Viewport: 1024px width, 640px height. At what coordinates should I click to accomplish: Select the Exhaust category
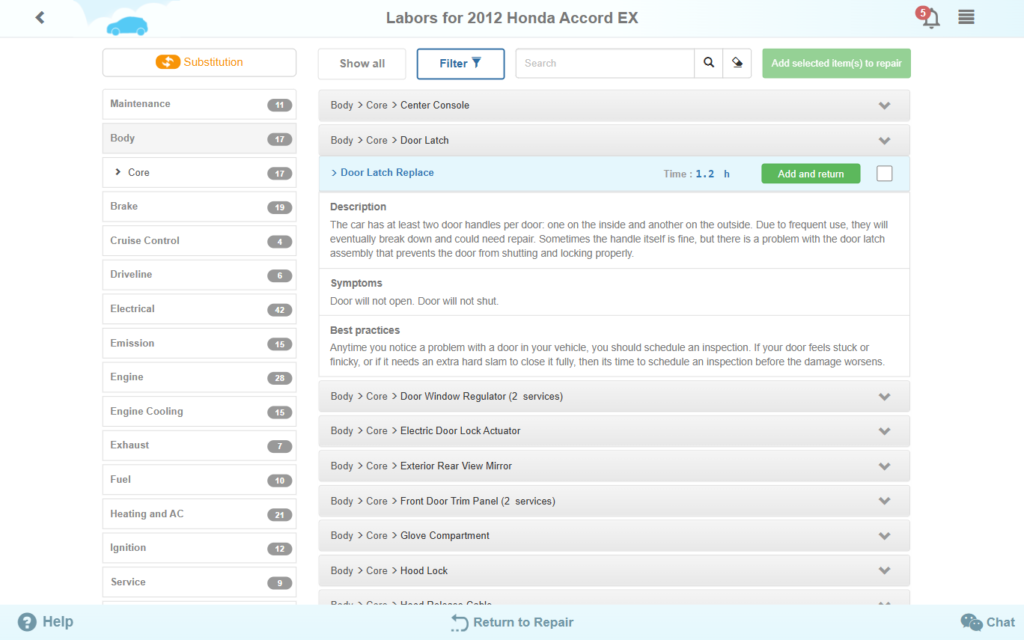click(199, 445)
